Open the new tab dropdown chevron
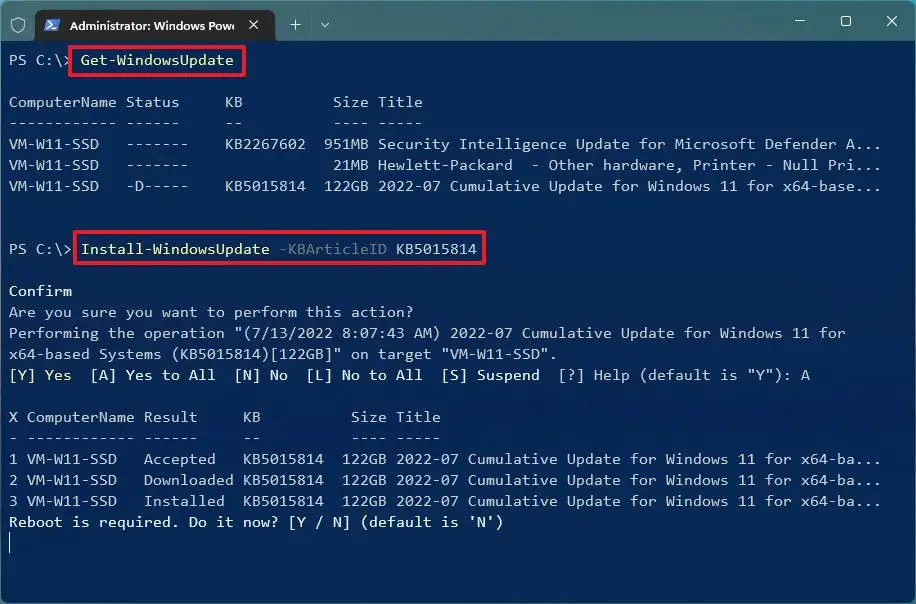The width and height of the screenshot is (916, 604). (x=325, y=26)
